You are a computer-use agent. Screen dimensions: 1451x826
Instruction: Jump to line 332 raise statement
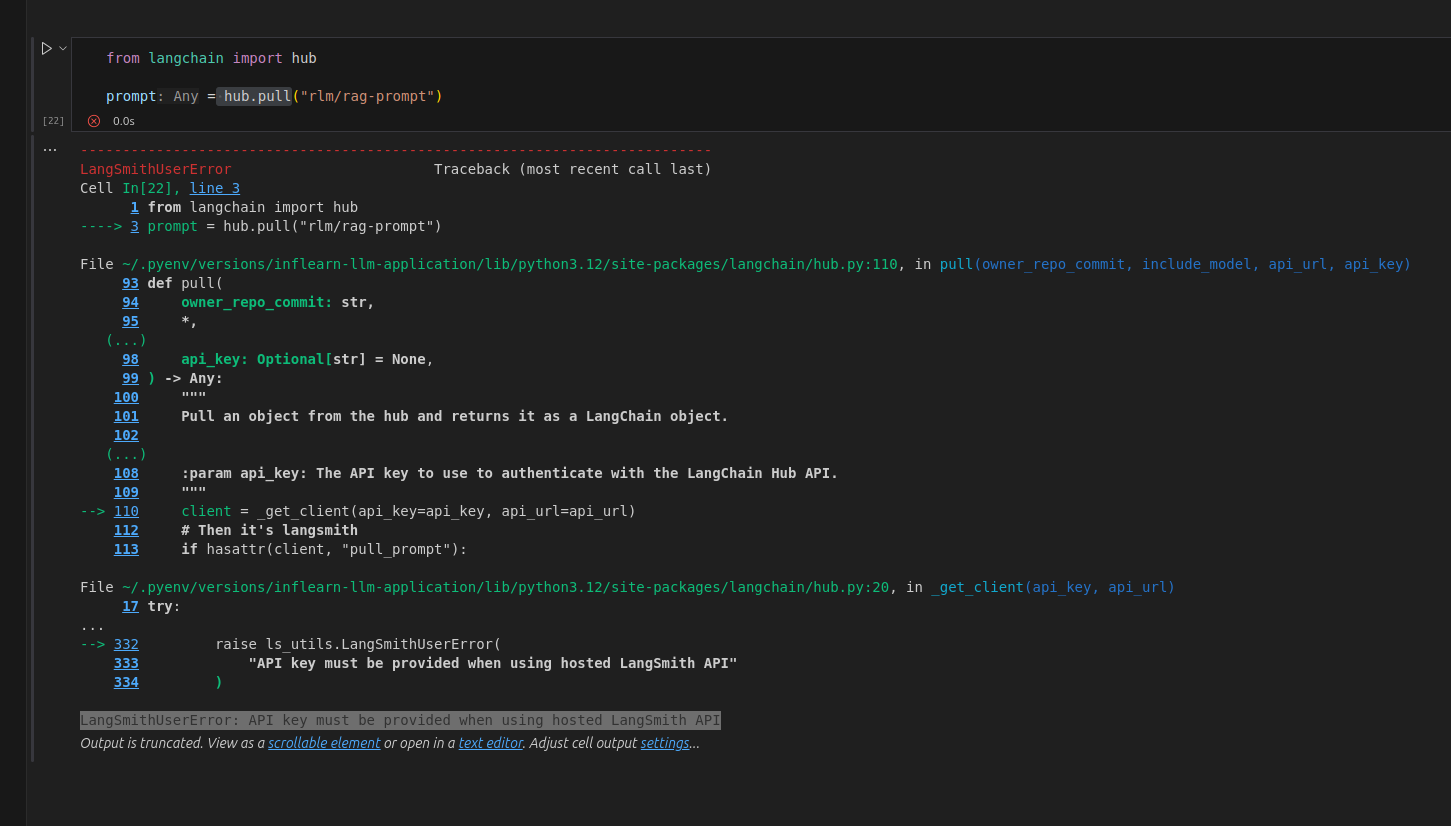click(127, 644)
